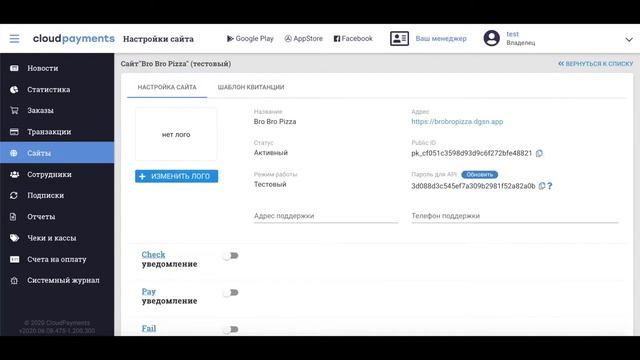Click the нет лого placeholder box
Viewport: 640px width, 360px height.
(x=176, y=134)
